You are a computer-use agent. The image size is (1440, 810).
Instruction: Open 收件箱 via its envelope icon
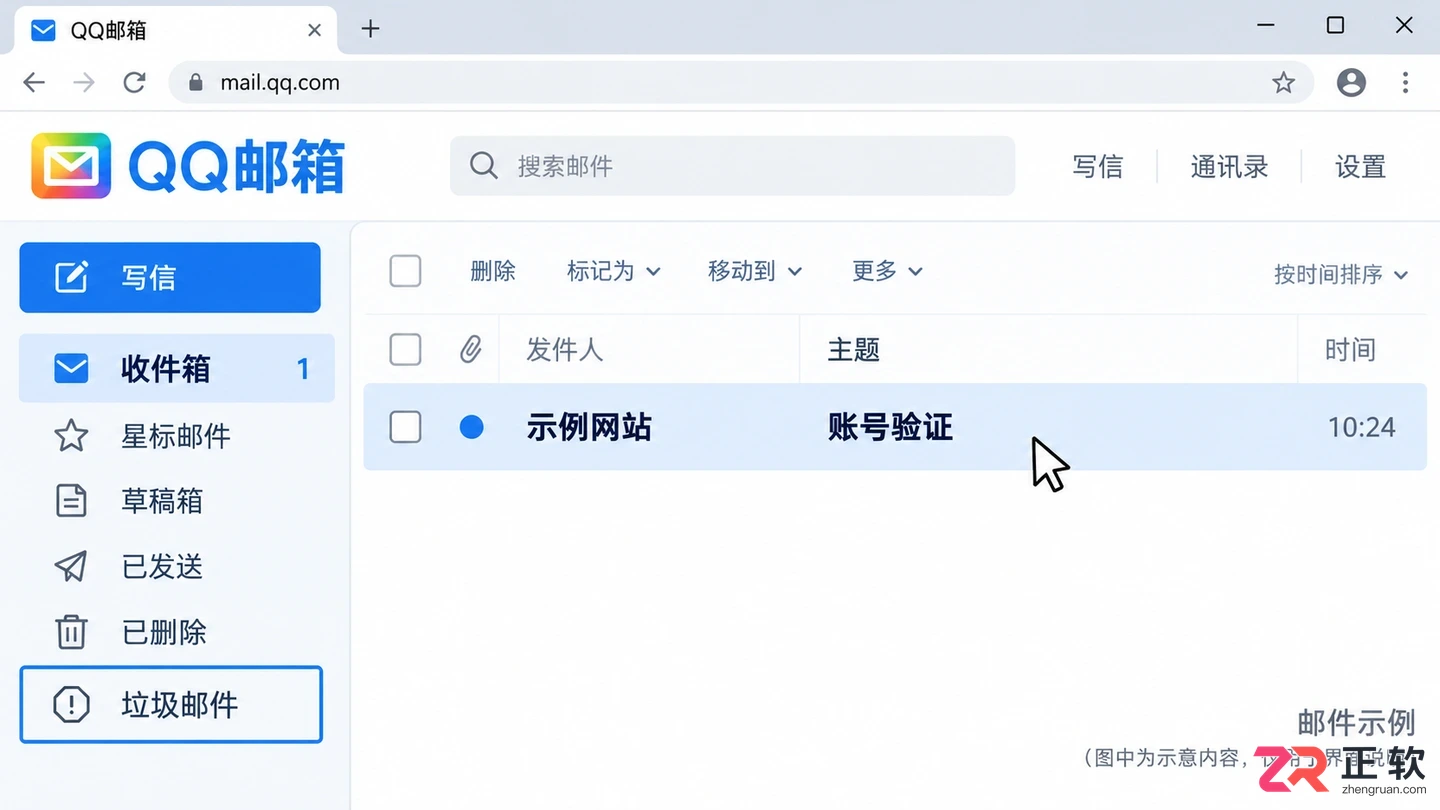[x=71, y=369]
